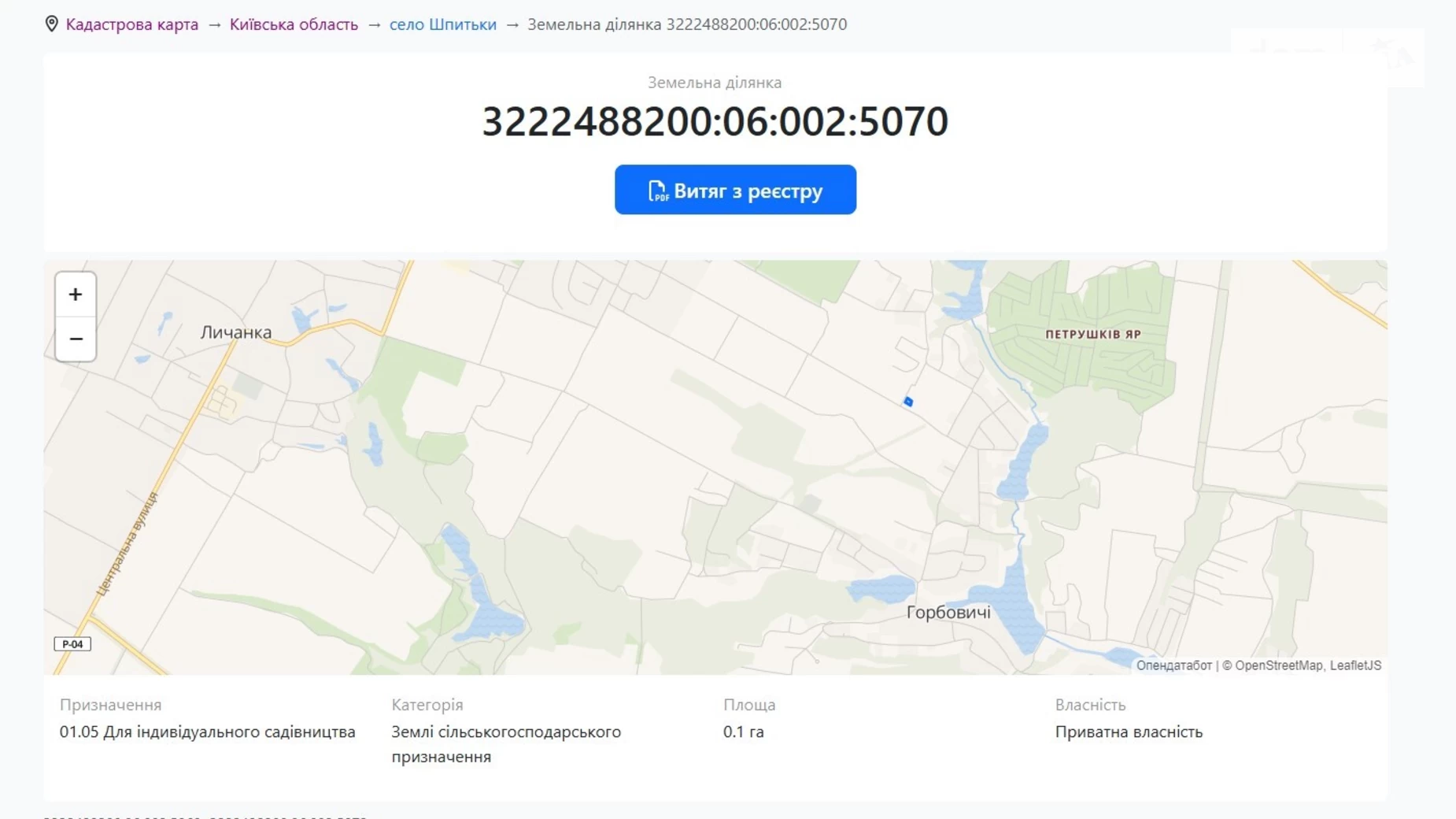Click the 01.05 individual gardening purpose text

tap(207, 732)
